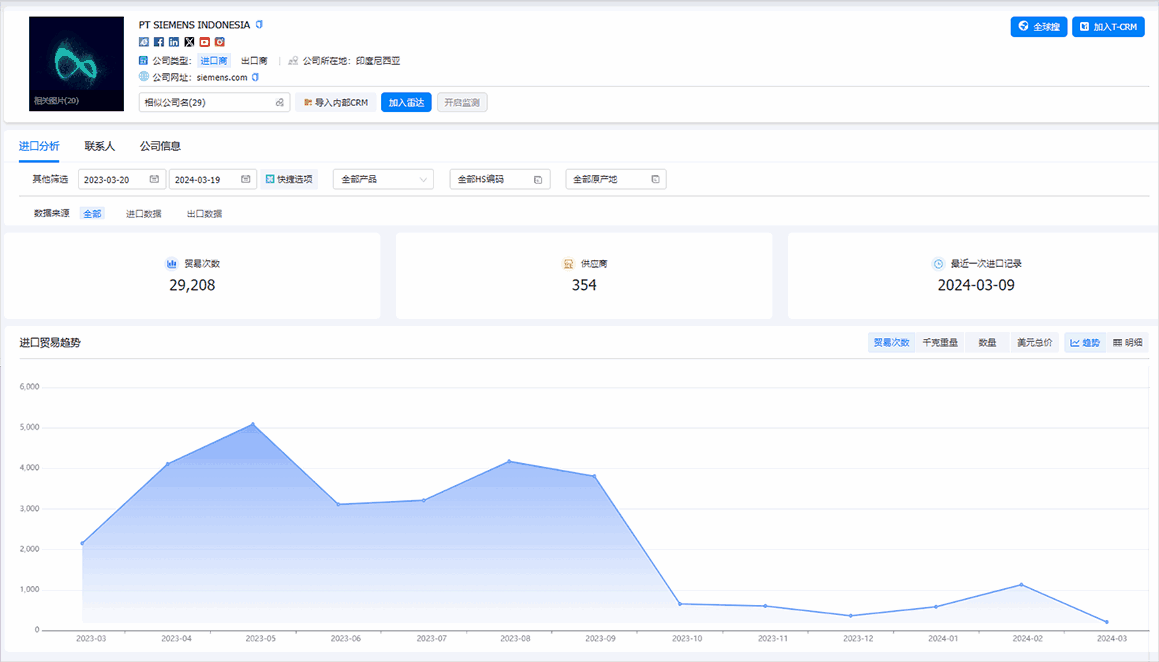Copy the siemens.com website address icon

click(255, 77)
